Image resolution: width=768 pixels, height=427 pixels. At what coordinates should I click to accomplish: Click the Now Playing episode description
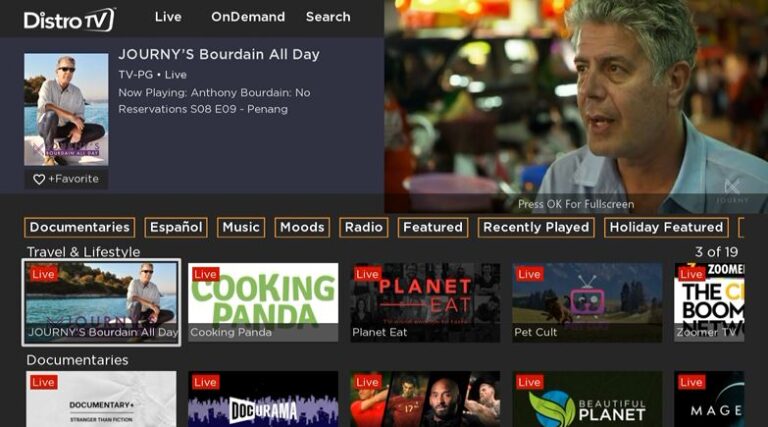[214, 101]
